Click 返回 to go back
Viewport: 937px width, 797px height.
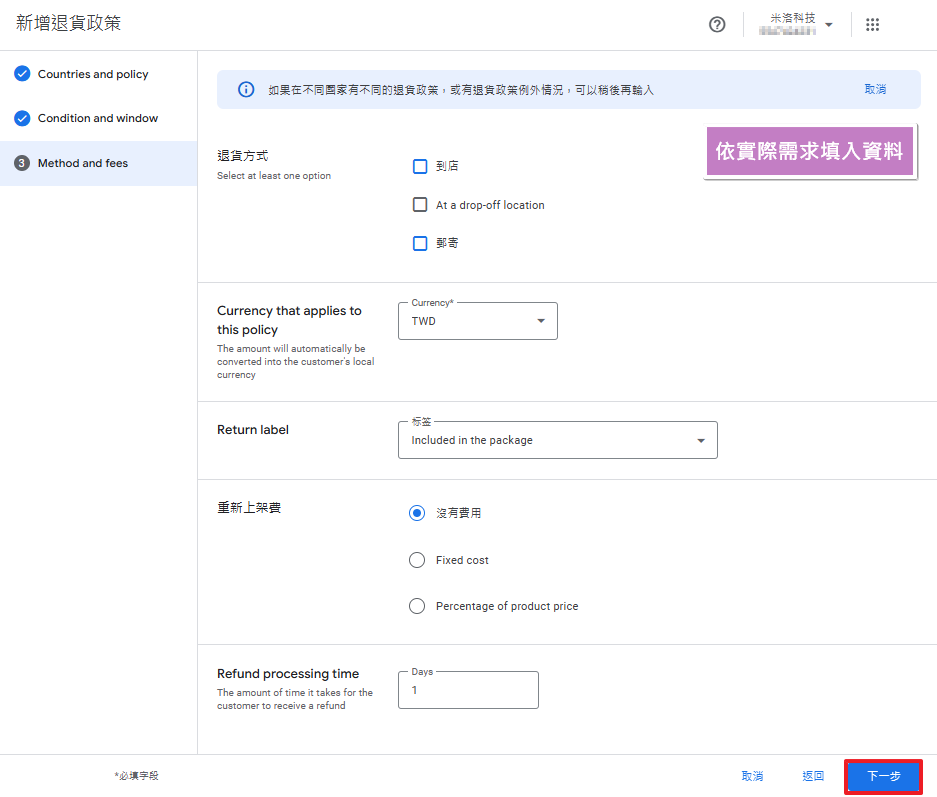pos(813,776)
